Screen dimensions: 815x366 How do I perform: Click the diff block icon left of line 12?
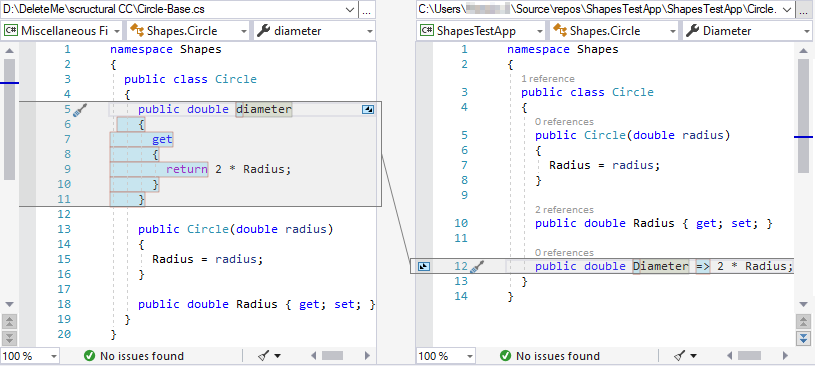pyautogui.click(x=424, y=266)
